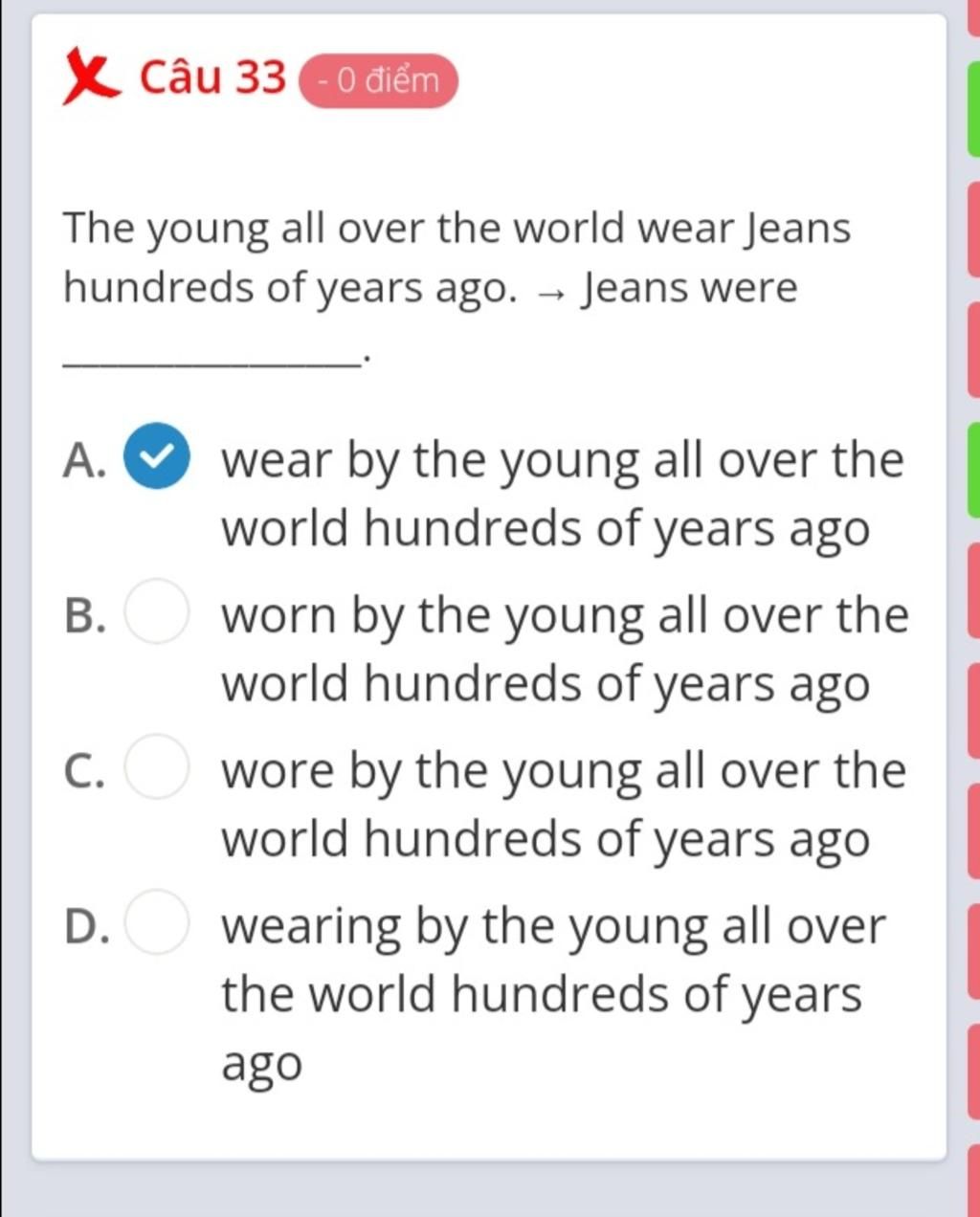Click the blank answer line under question
The width and height of the screenshot is (980, 1217).
[x=208, y=362]
